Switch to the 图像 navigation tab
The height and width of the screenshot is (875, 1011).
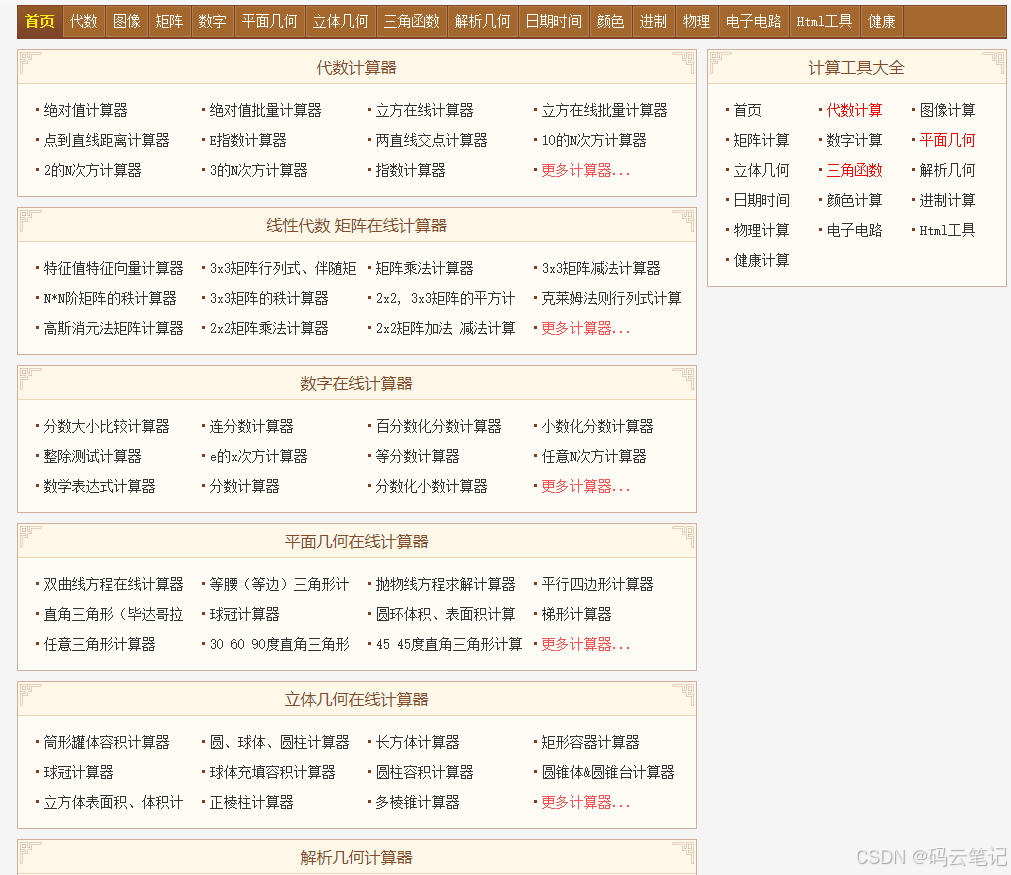tap(127, 21)
